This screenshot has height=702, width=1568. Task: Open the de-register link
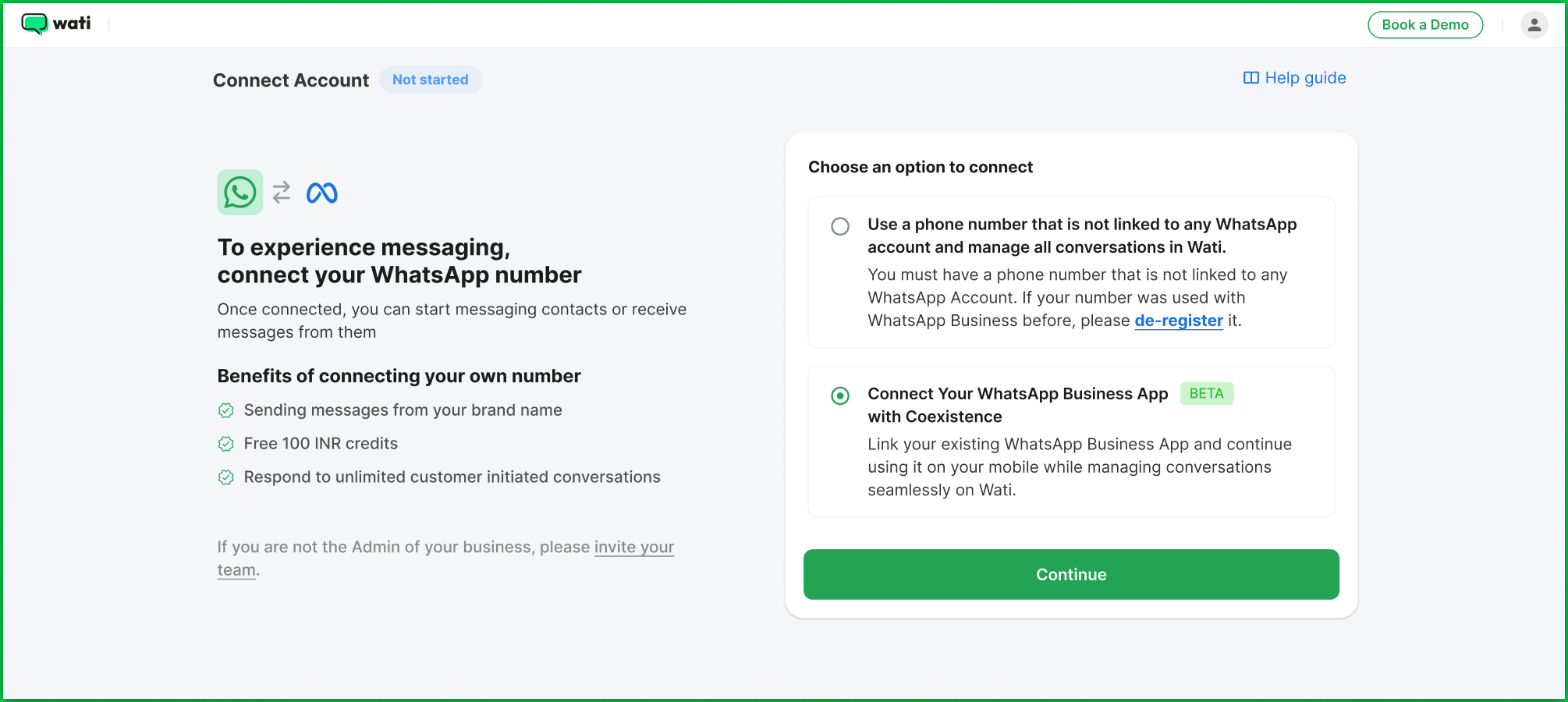(x=1178, y=321)
